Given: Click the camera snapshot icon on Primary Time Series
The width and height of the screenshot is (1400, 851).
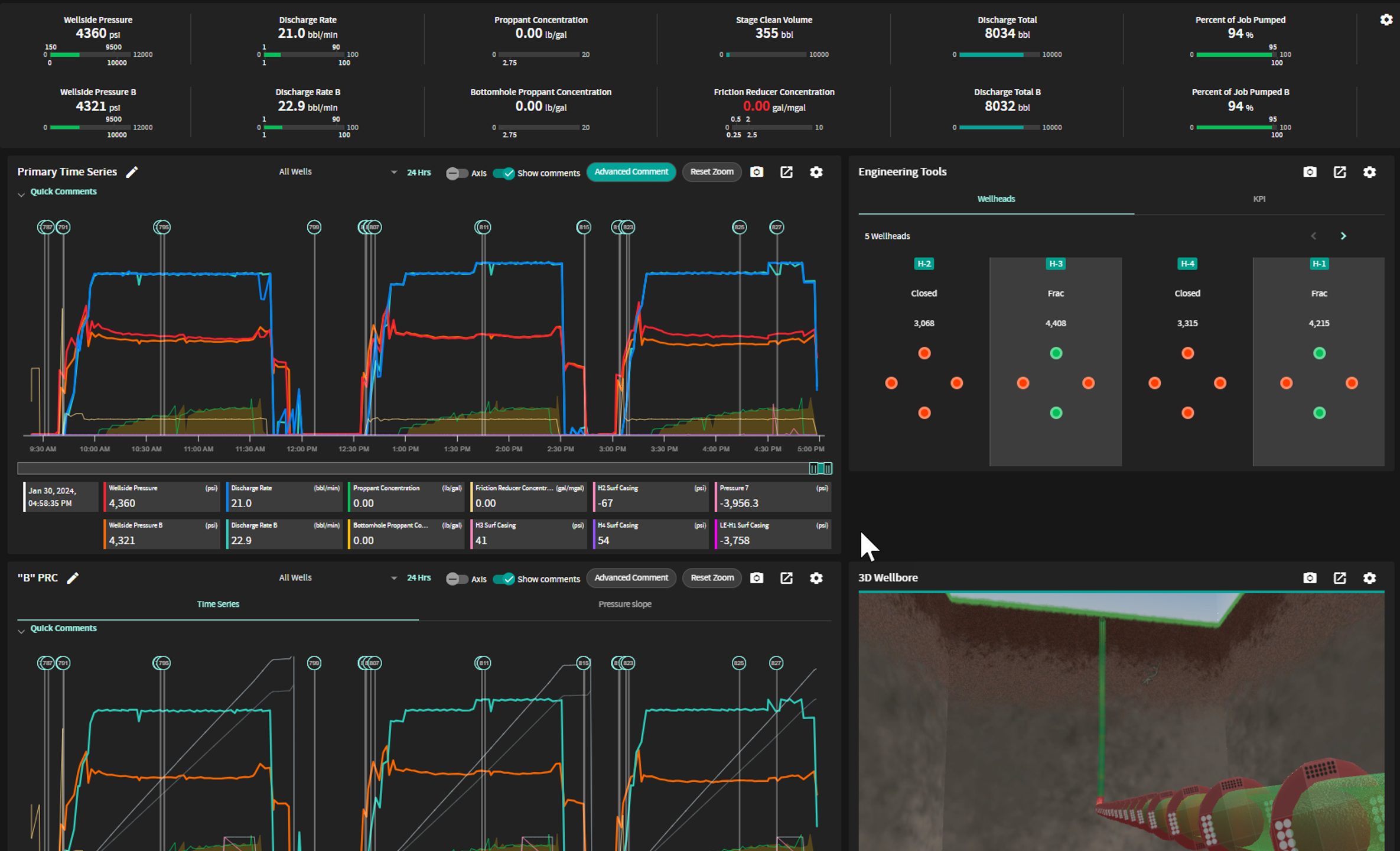Looking at the screenshot, I should (x=757, y=172).
